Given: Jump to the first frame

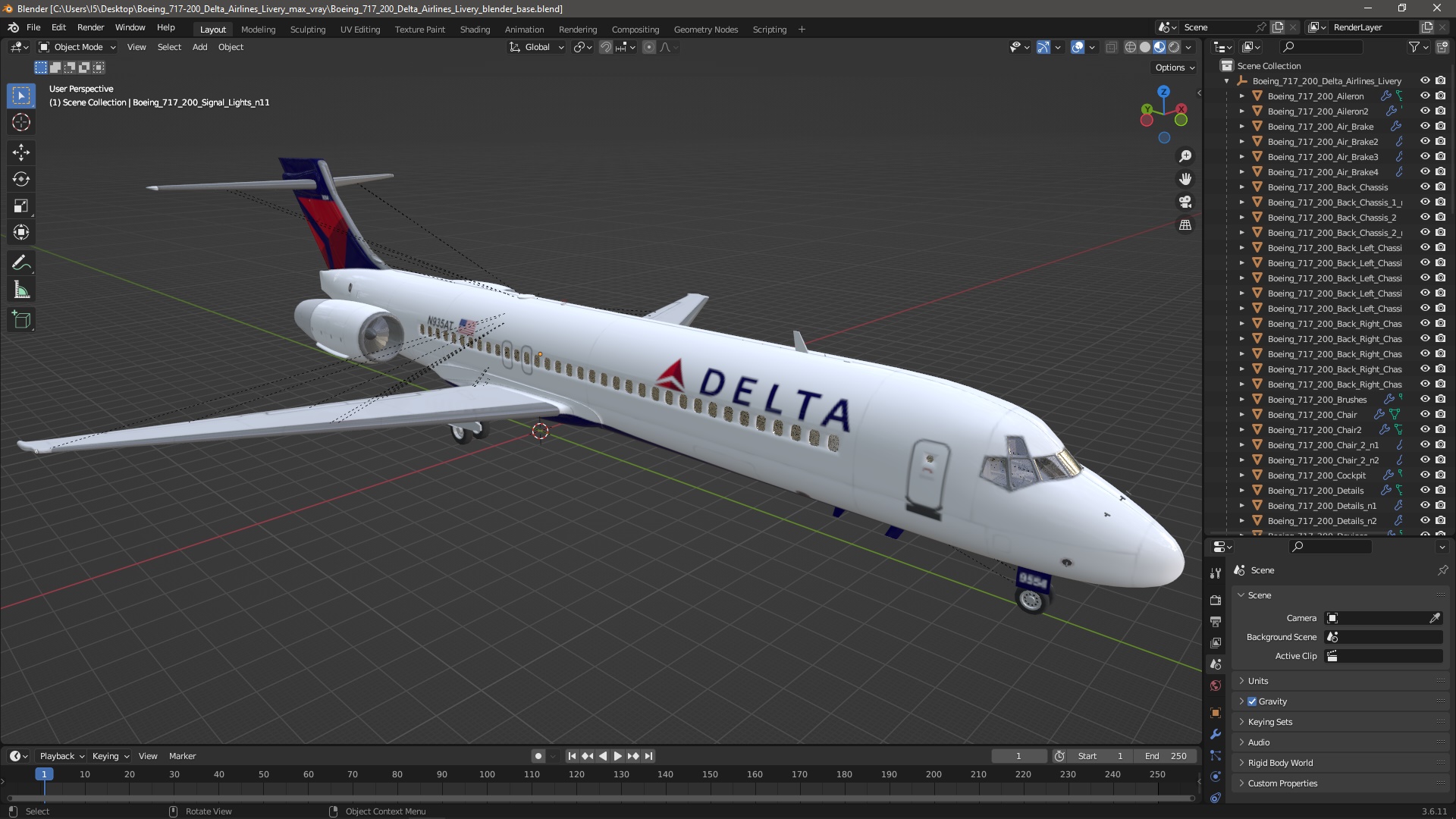Looking at the screenshot, I should [572, 756].
